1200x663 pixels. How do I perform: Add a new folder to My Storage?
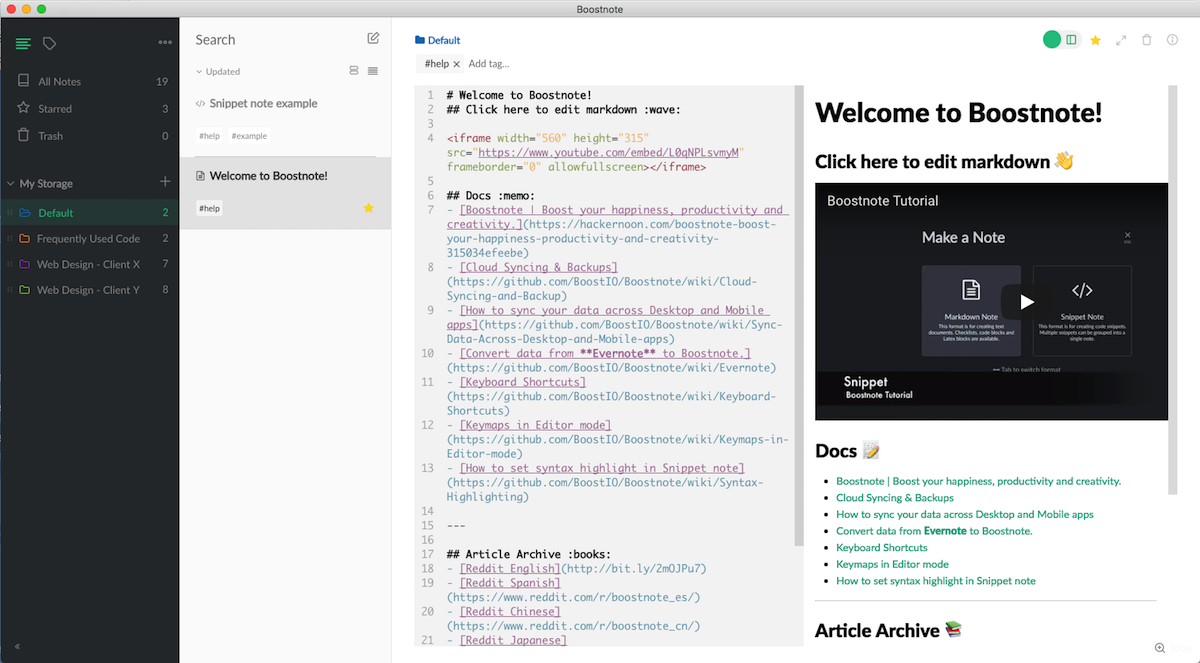[165, 182]
